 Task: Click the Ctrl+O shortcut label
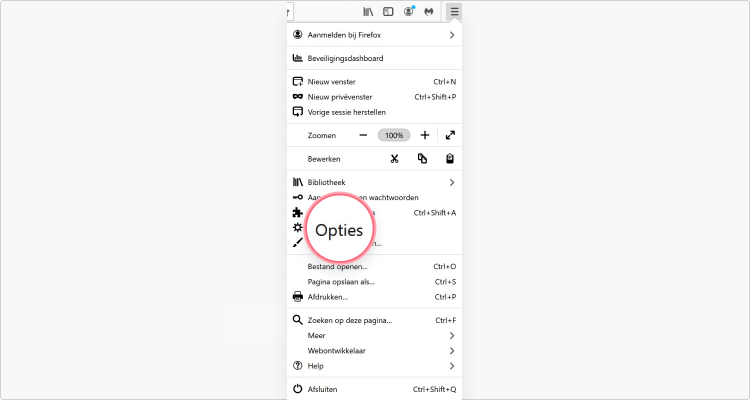[x=445, y=267]
